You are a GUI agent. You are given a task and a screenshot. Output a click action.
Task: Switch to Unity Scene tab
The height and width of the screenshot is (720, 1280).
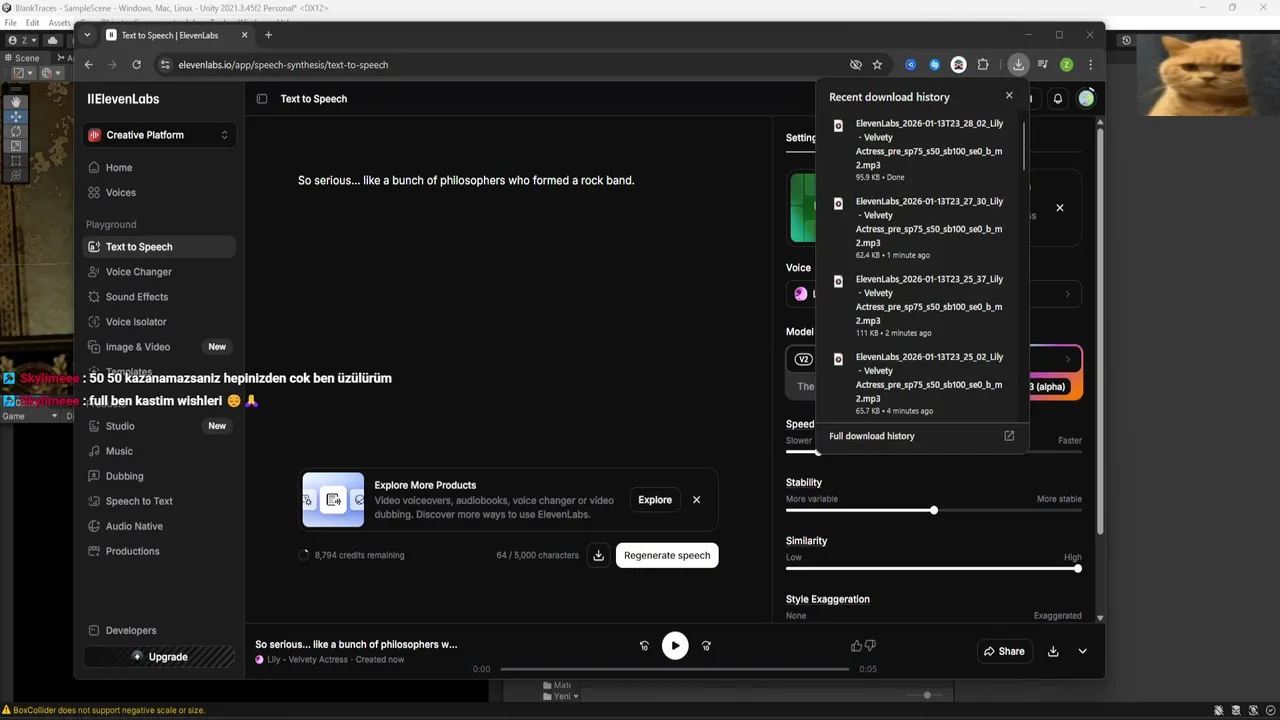point(23,58)
